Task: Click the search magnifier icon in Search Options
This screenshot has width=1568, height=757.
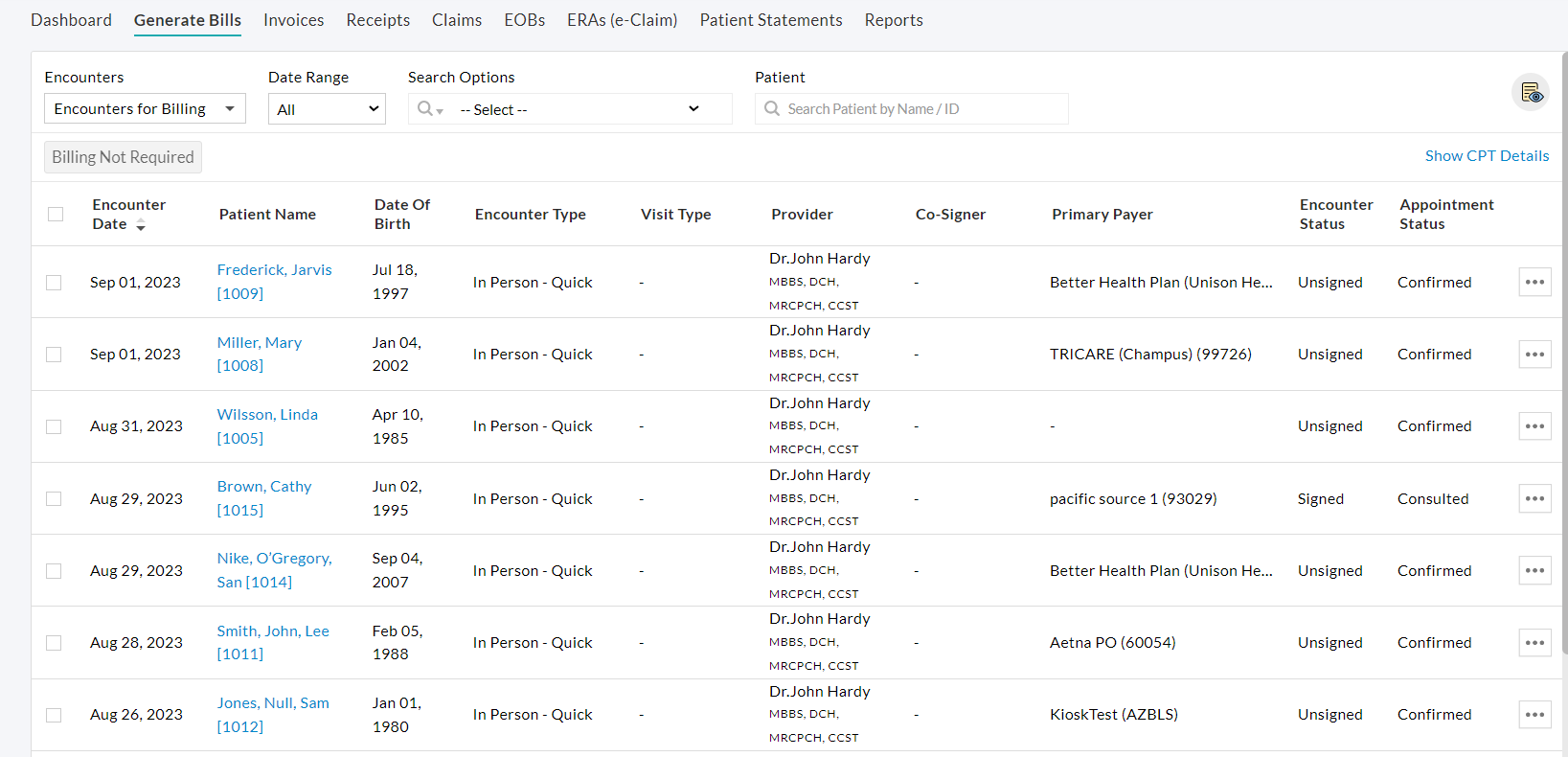Action: 426,109
